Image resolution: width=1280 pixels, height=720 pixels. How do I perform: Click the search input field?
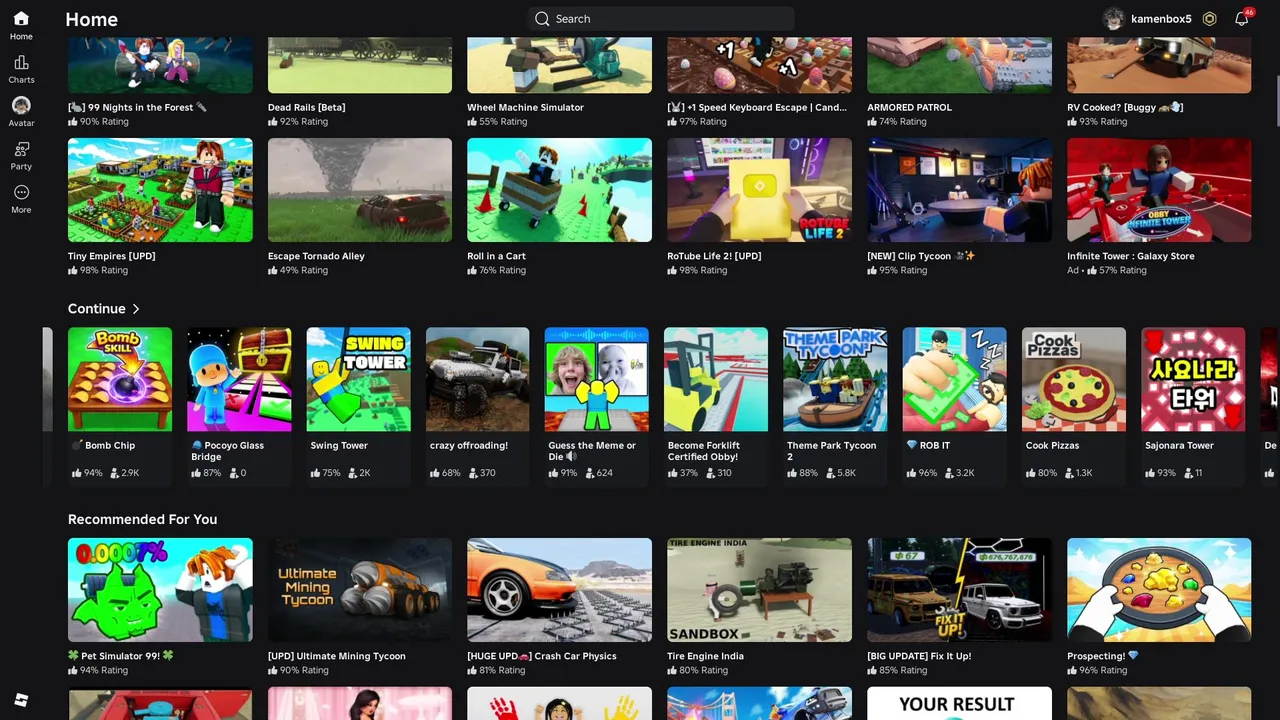tap(661, 19)
